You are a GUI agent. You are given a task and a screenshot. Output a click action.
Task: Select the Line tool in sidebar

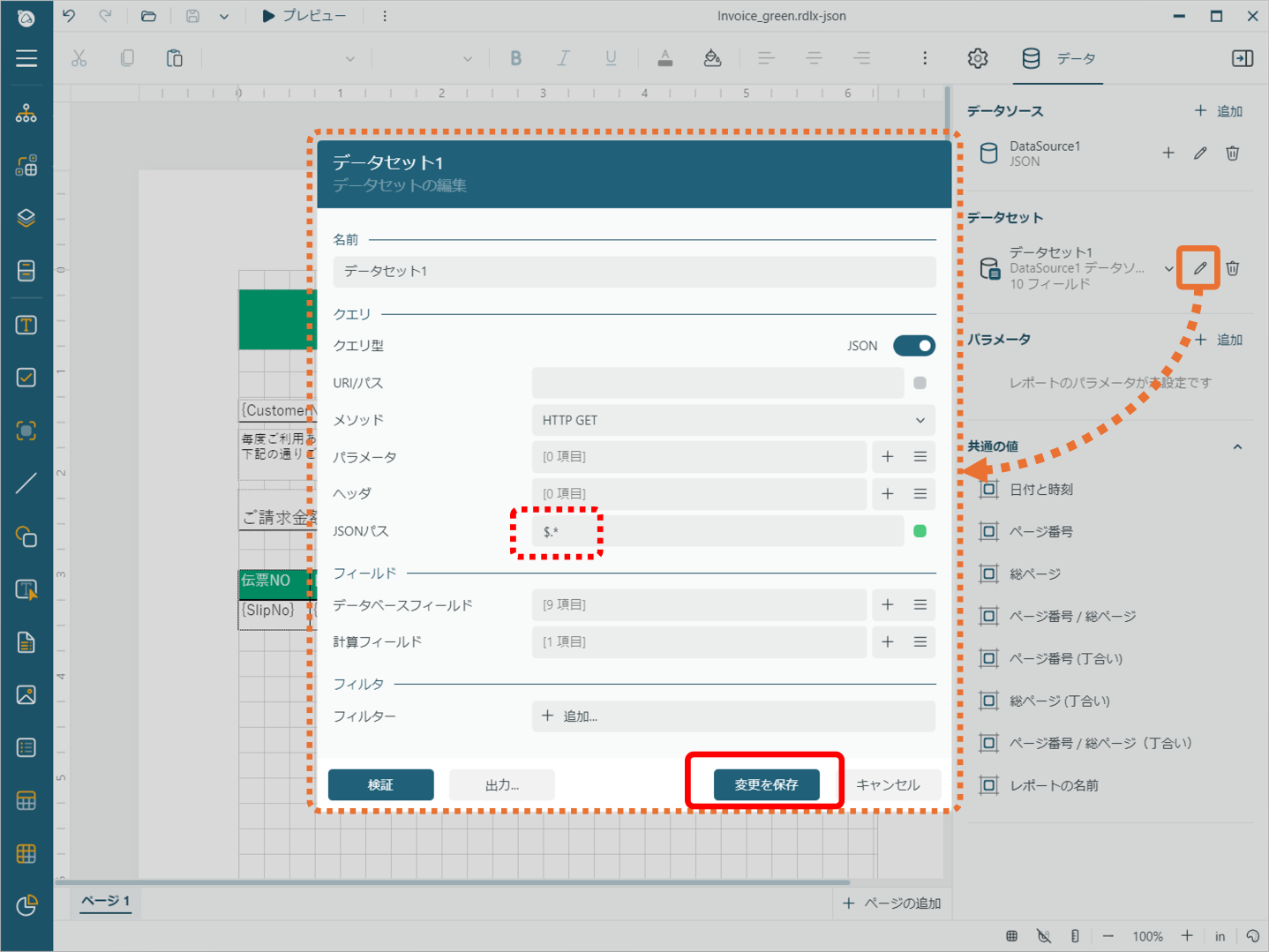tap(26, 483)
